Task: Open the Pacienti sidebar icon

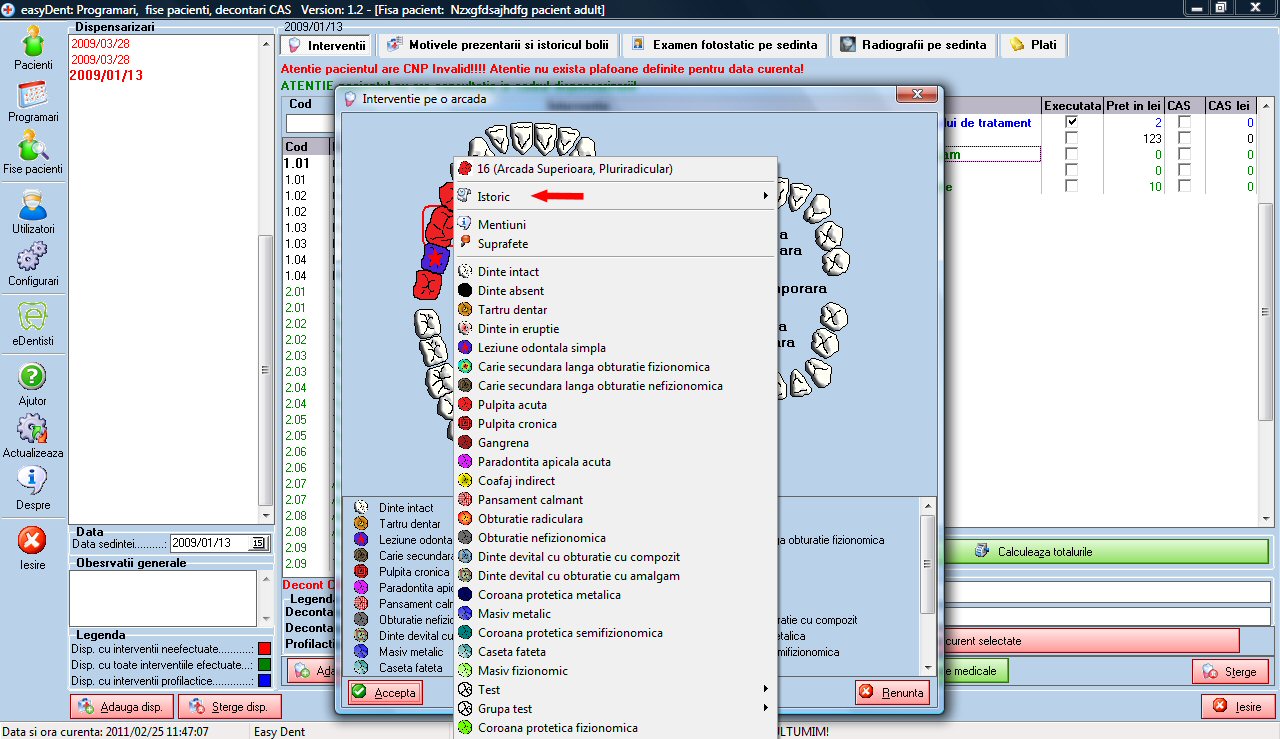Action: tap(33, 43)
